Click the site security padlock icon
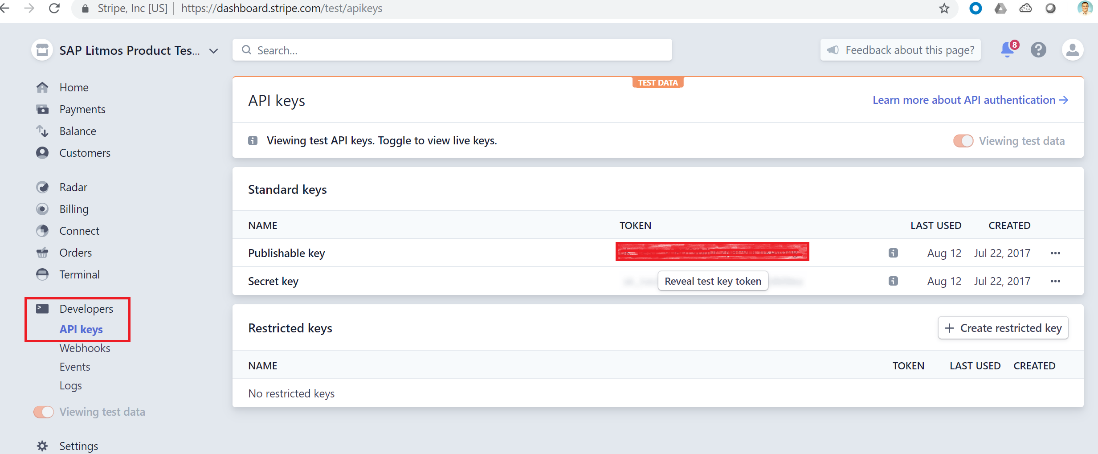 click(x=86, y=9)
